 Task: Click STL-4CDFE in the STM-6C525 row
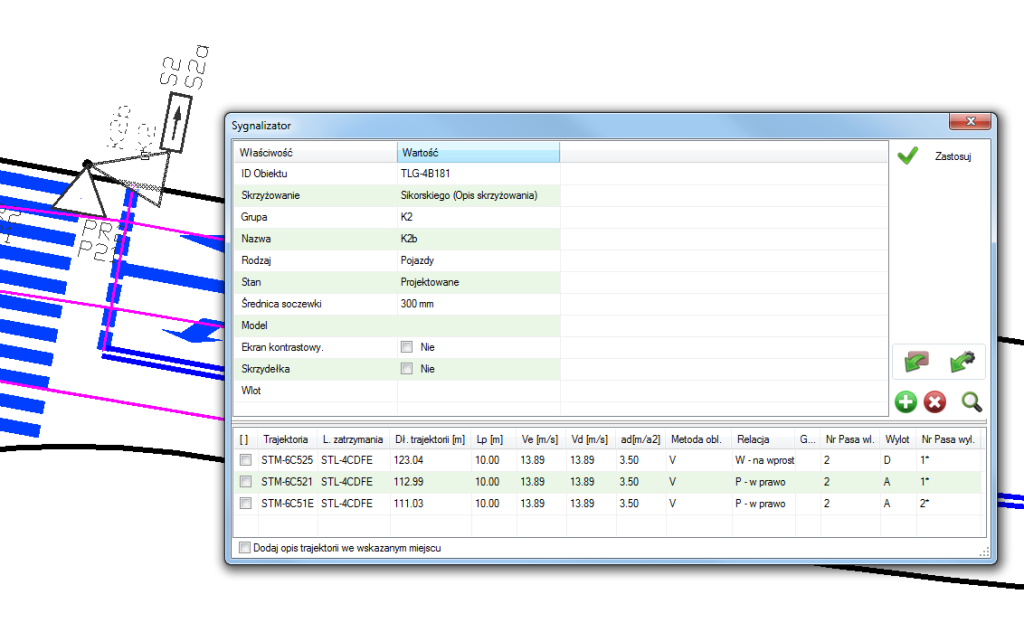347,460
